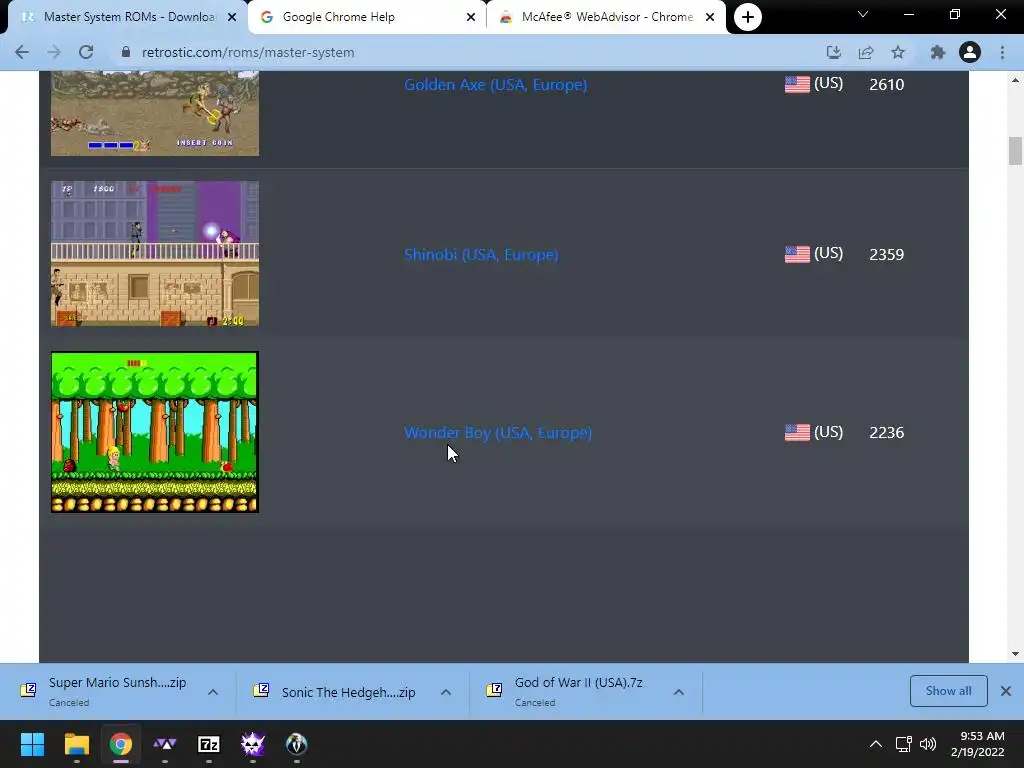
Task: Open the Shinobi (USA, Europe) link
Action: (x=481, y=255)
